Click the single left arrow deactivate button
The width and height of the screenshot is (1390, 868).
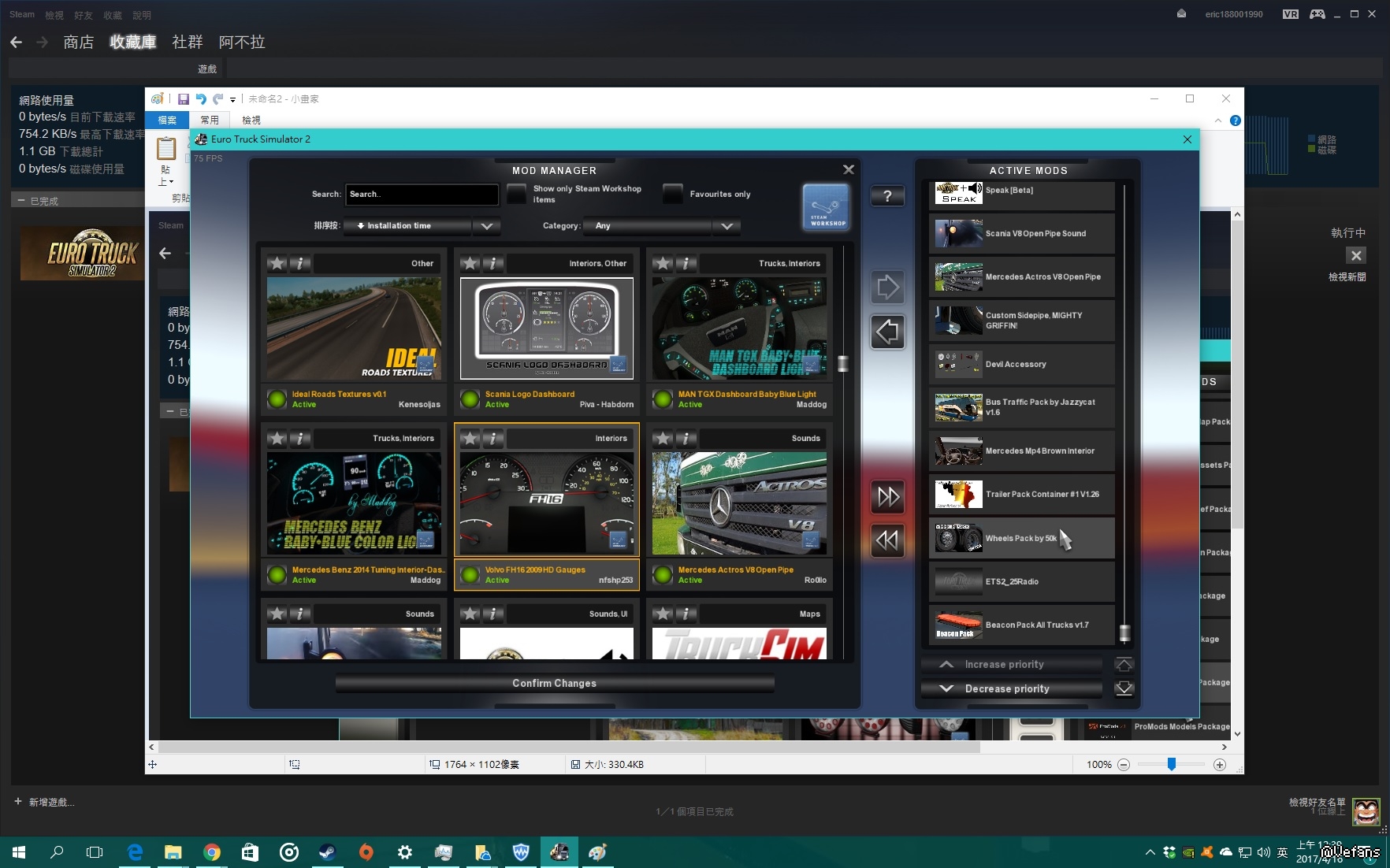tap(887, 332)
